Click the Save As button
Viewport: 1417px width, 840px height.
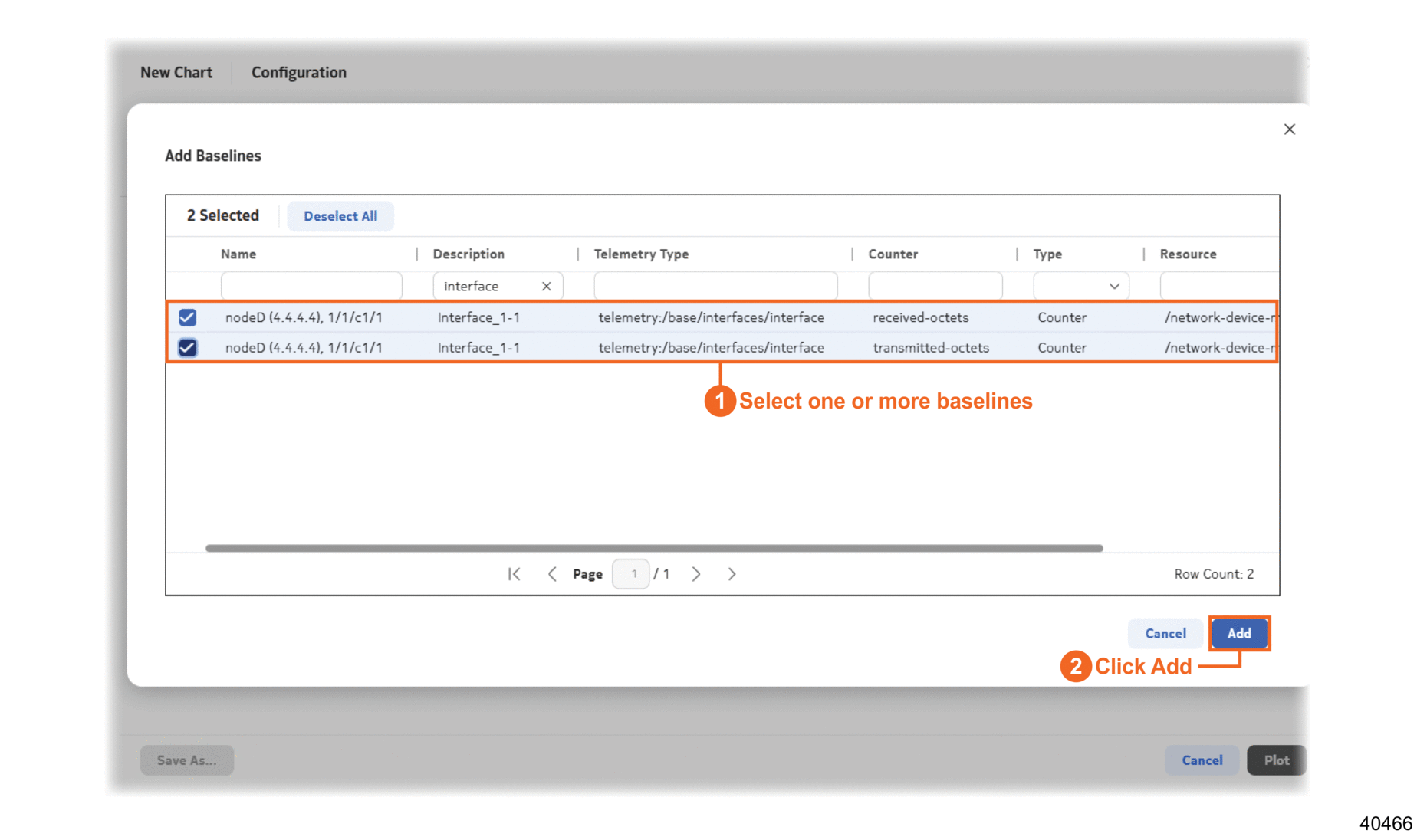pyautogui.click(x=186, y=760)
